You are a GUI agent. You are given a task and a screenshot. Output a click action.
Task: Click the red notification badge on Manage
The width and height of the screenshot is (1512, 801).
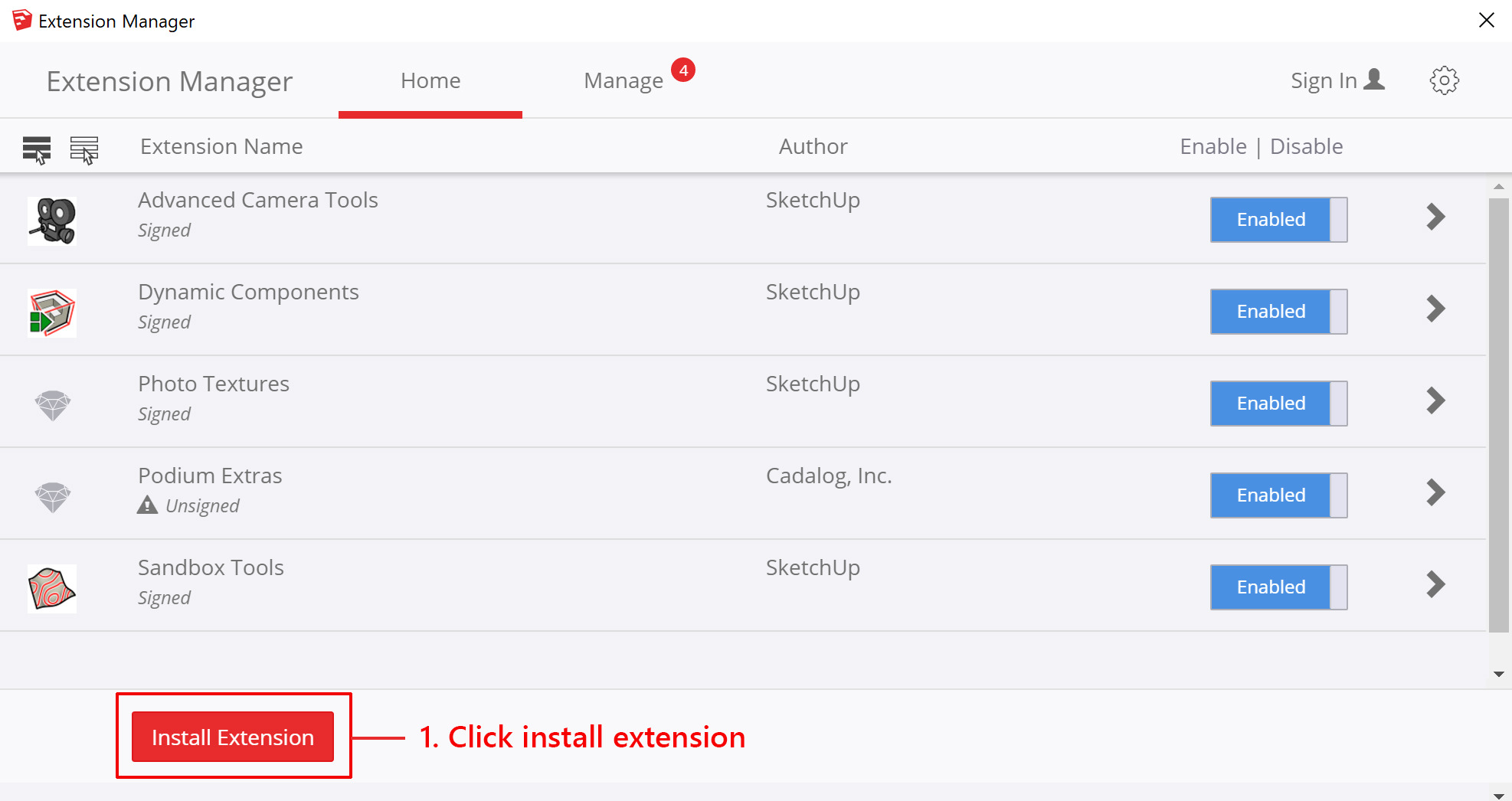pyautogui.click(x=683, y=70)
